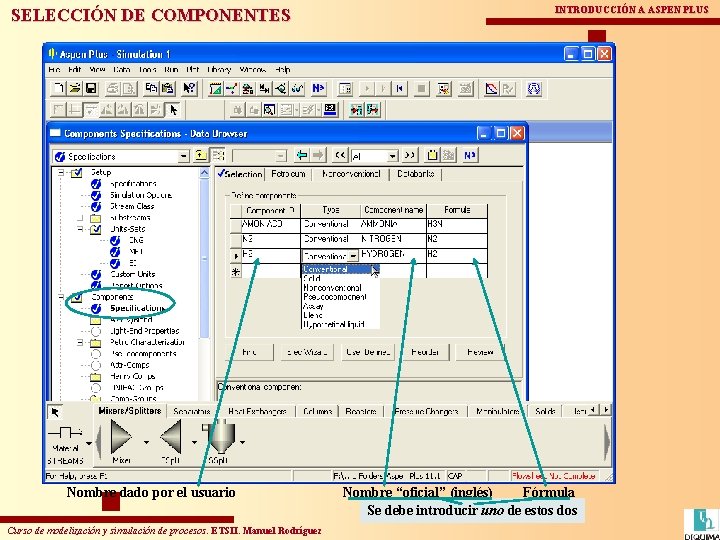Choose Hypothetical liquid in the Type list
This screenshot has height=540, width=720.
click(340, 324)
